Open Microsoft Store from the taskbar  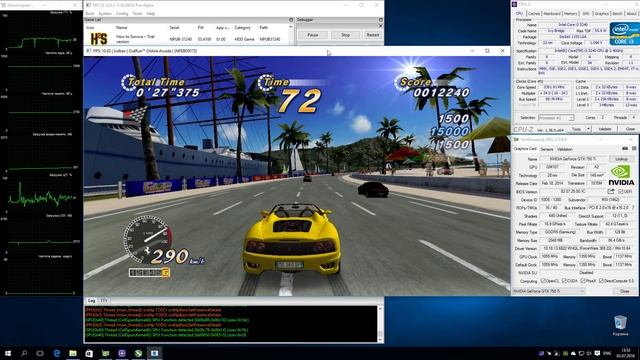point(89,353)
